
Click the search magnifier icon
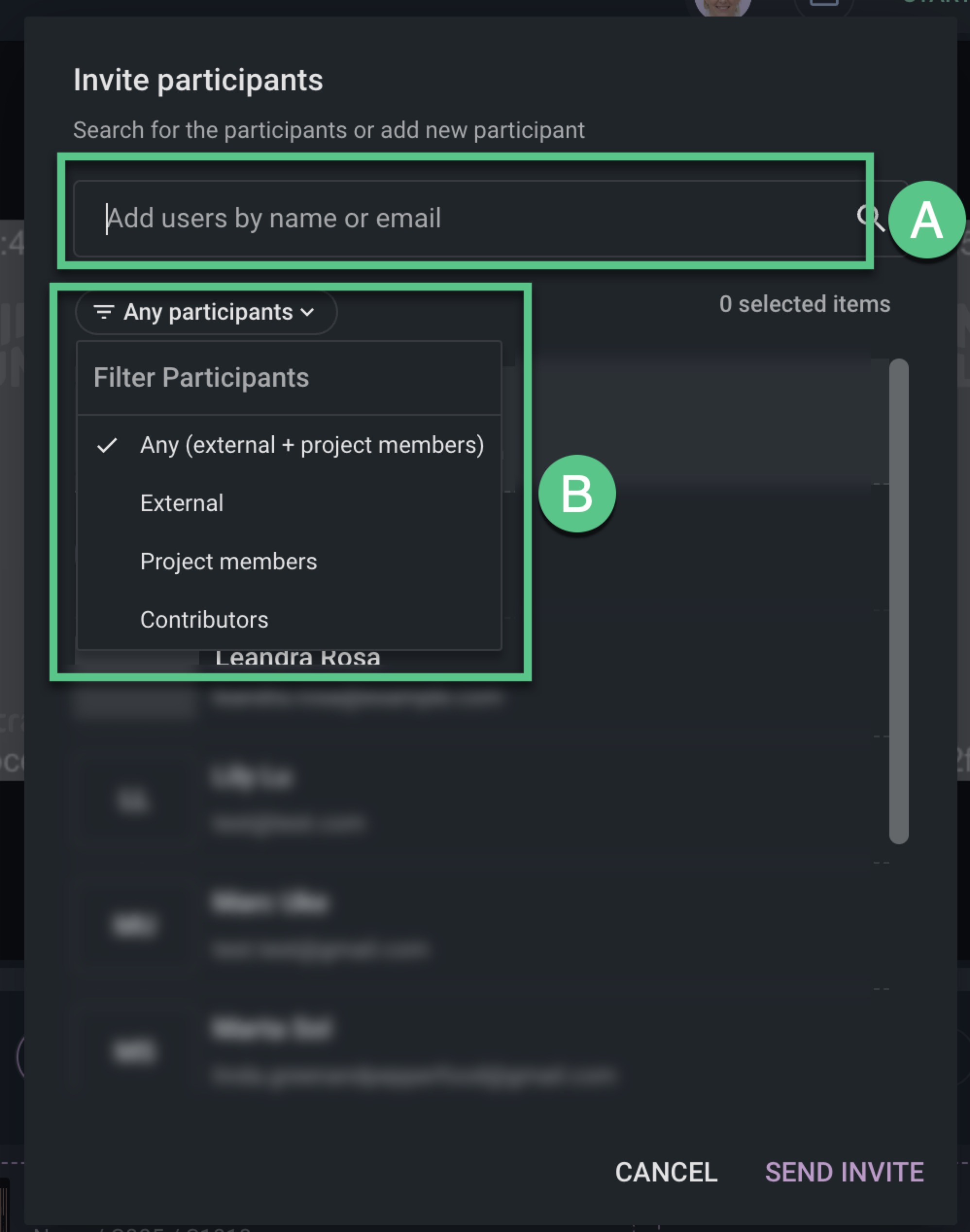870,218
